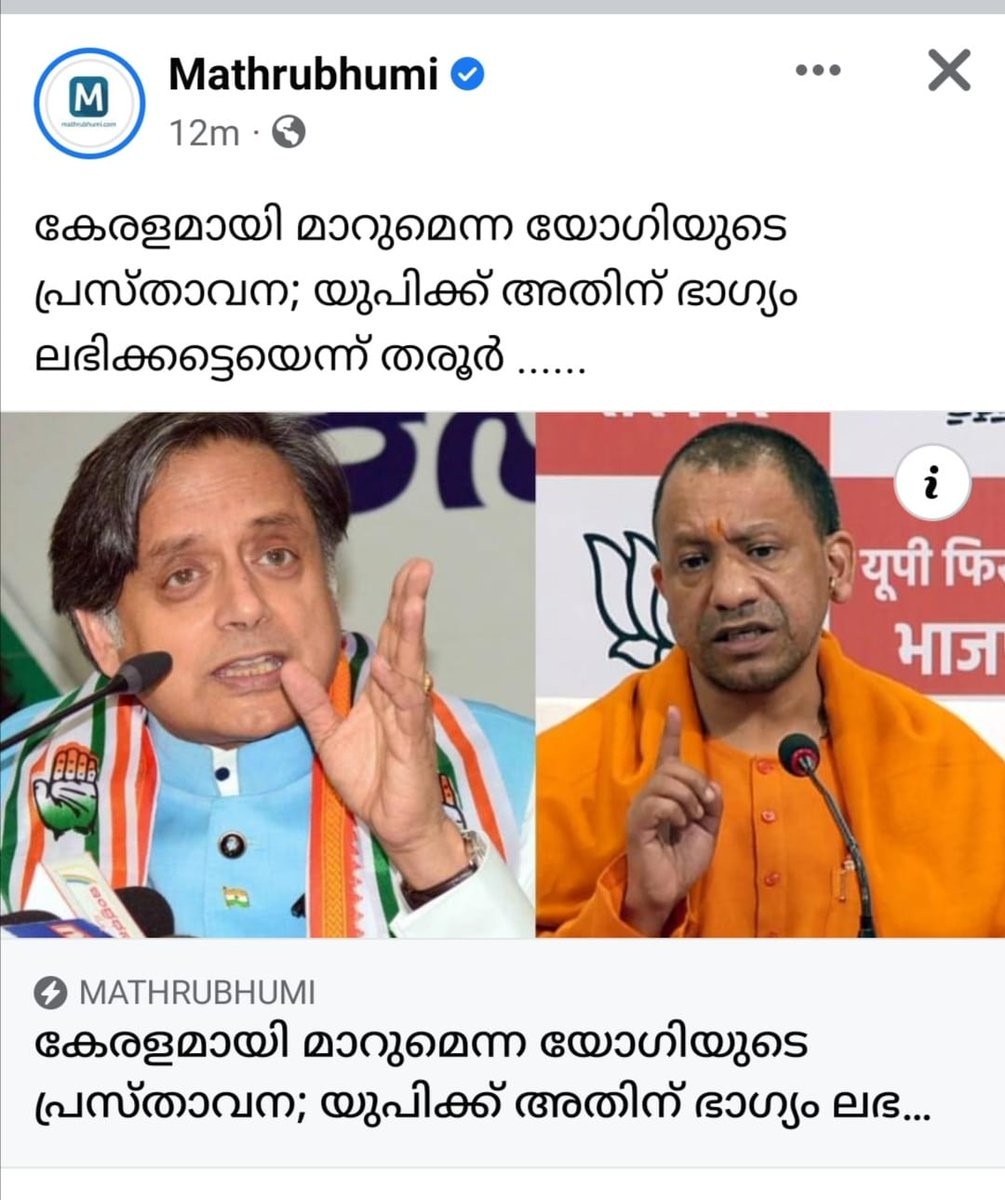1005x1200 pixels.
Task: Click the photo of man in orange robe
Action: [770, 674]
